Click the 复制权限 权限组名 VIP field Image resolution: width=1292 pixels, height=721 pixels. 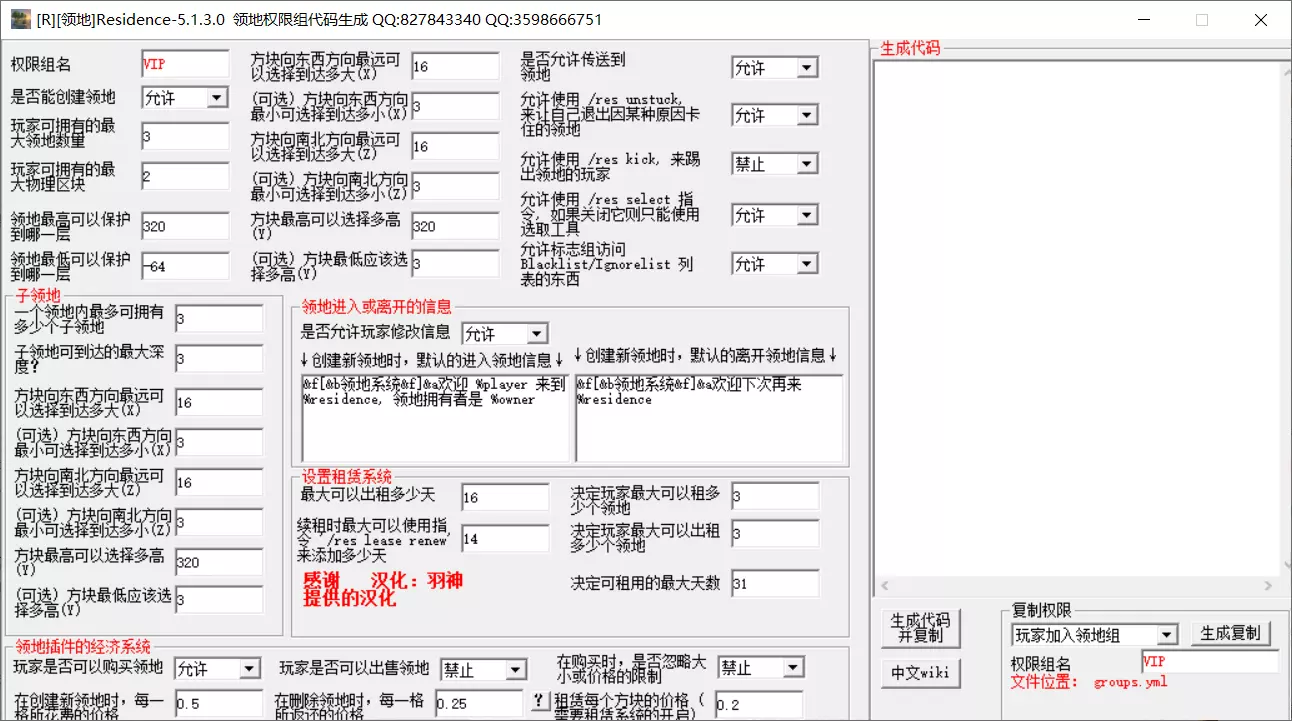pyautogui.click(x=1210, y=662)
